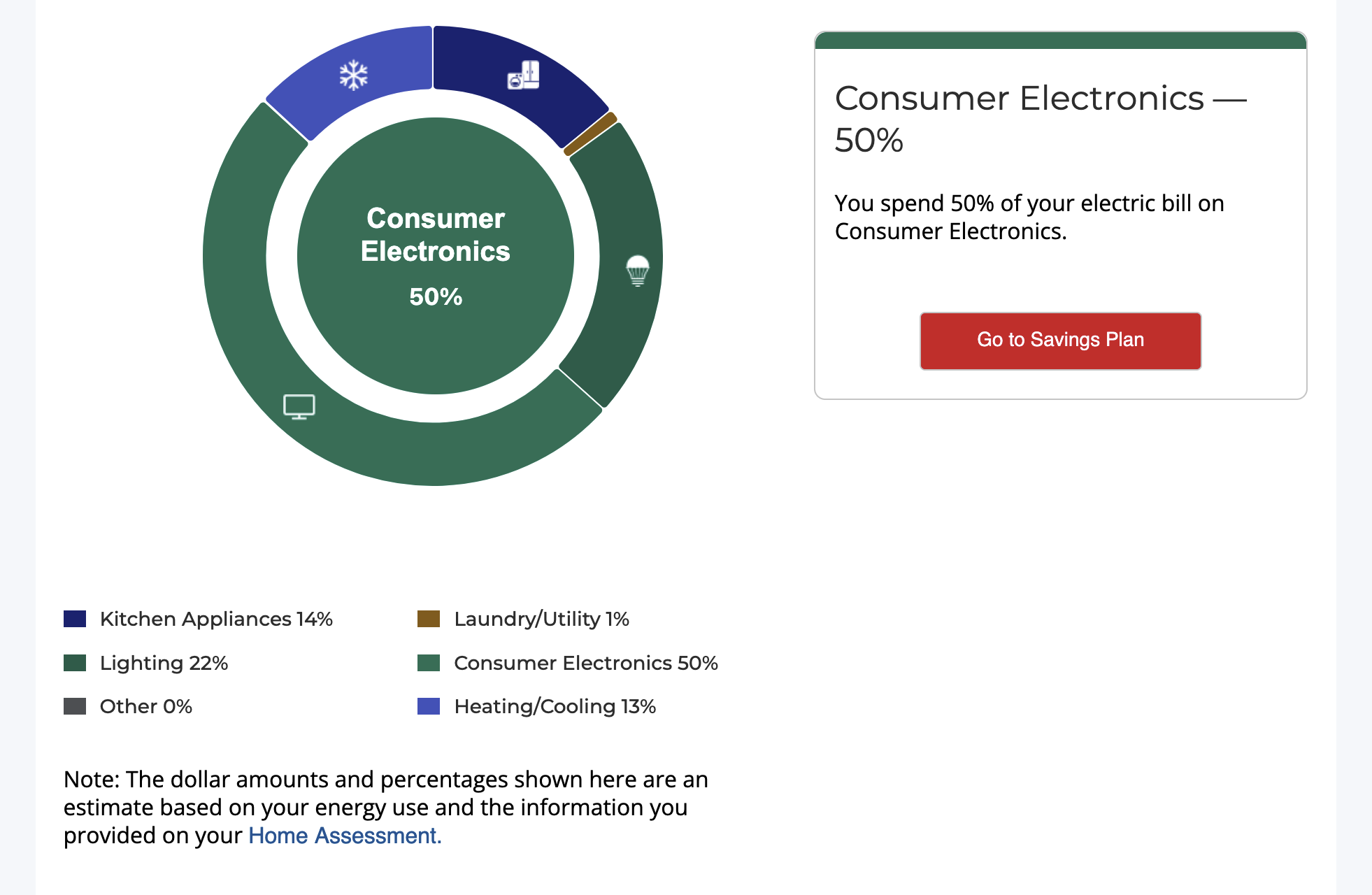Select the Other 0% legend label
This screenshot has width=1372, height=895.
point(145,706)
